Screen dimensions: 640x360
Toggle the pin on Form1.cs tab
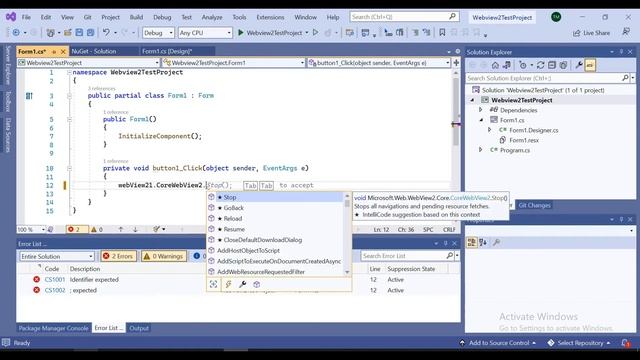[x=54, y=51]
